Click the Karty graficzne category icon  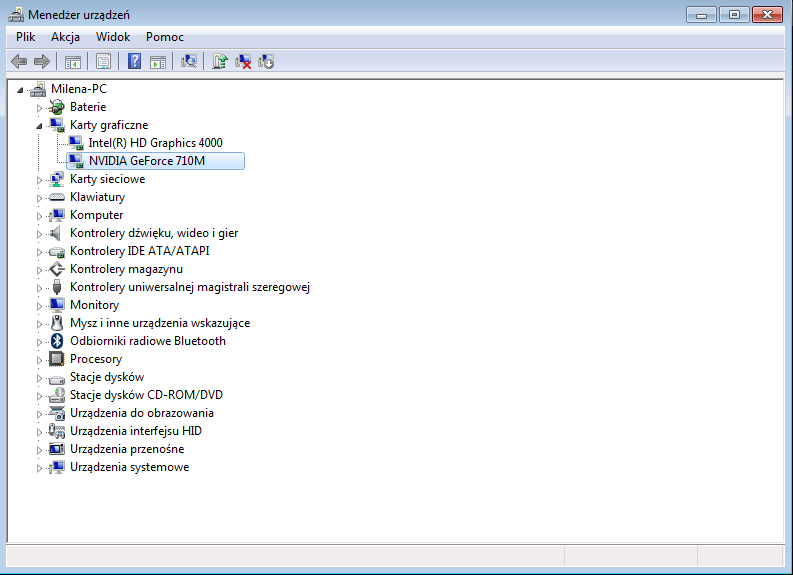(57, 125)
